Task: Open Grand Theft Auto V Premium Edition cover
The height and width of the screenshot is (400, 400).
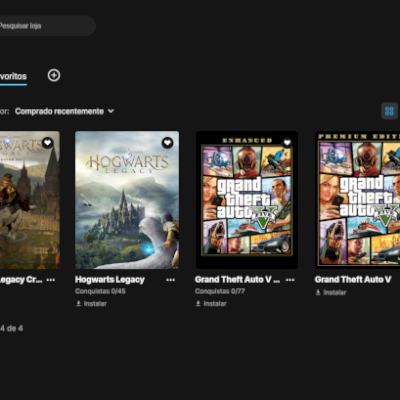Action: pyautogui.click(x=358, y=200)
